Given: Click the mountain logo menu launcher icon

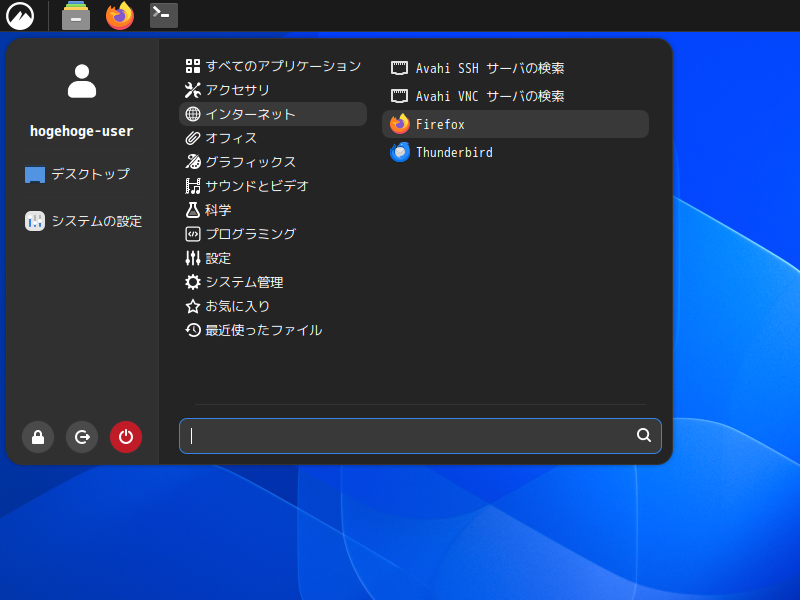Looking at the screenshot, I should pyautogui.click(x=20, y=15).
